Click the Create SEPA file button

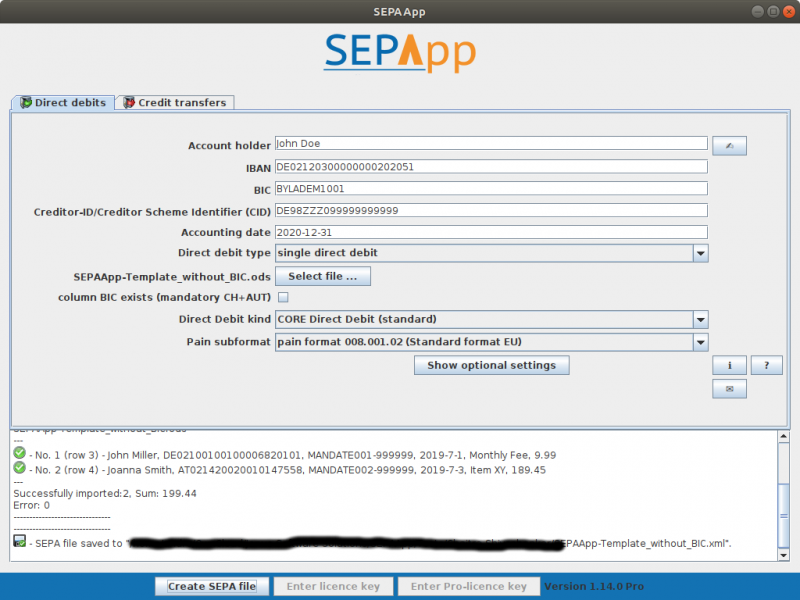click(x=211, y=586)
